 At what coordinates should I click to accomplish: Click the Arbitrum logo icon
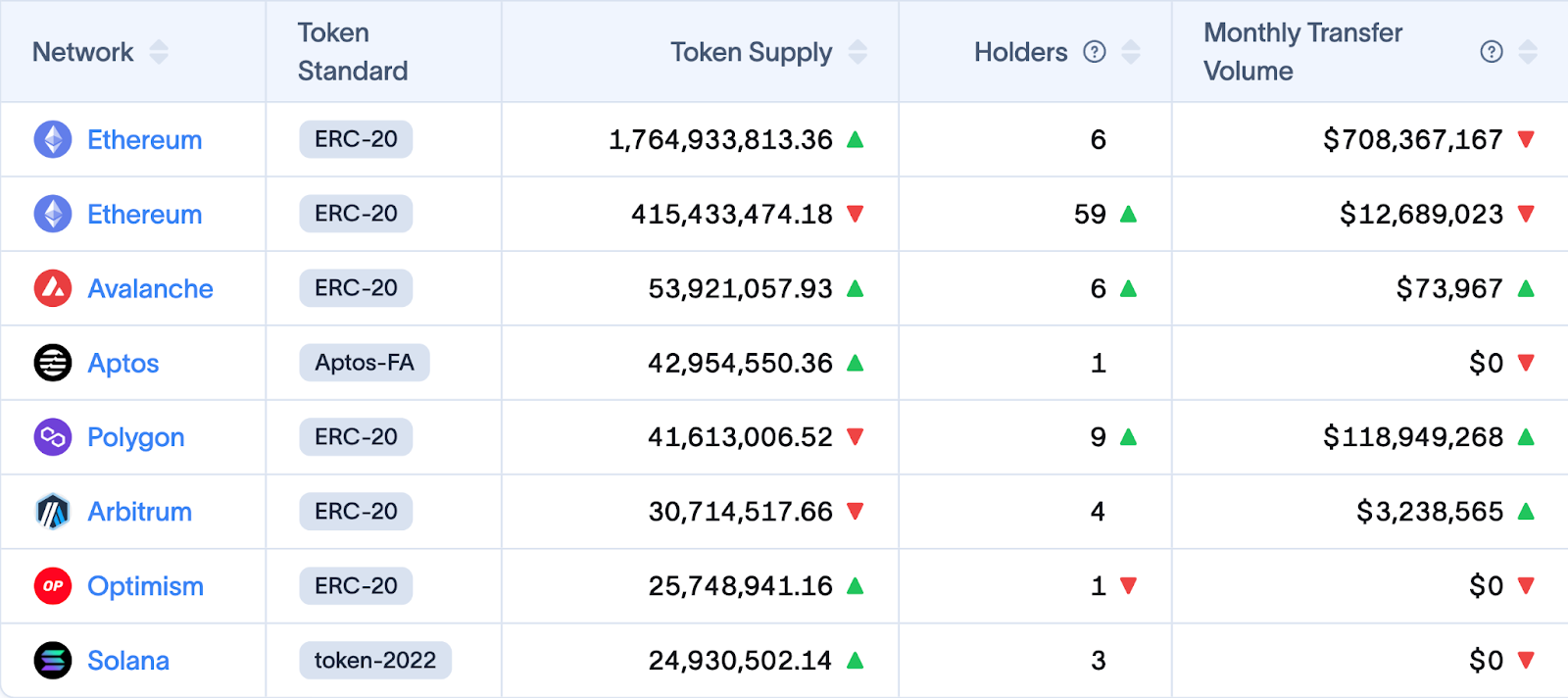click(x=53, y=512)
